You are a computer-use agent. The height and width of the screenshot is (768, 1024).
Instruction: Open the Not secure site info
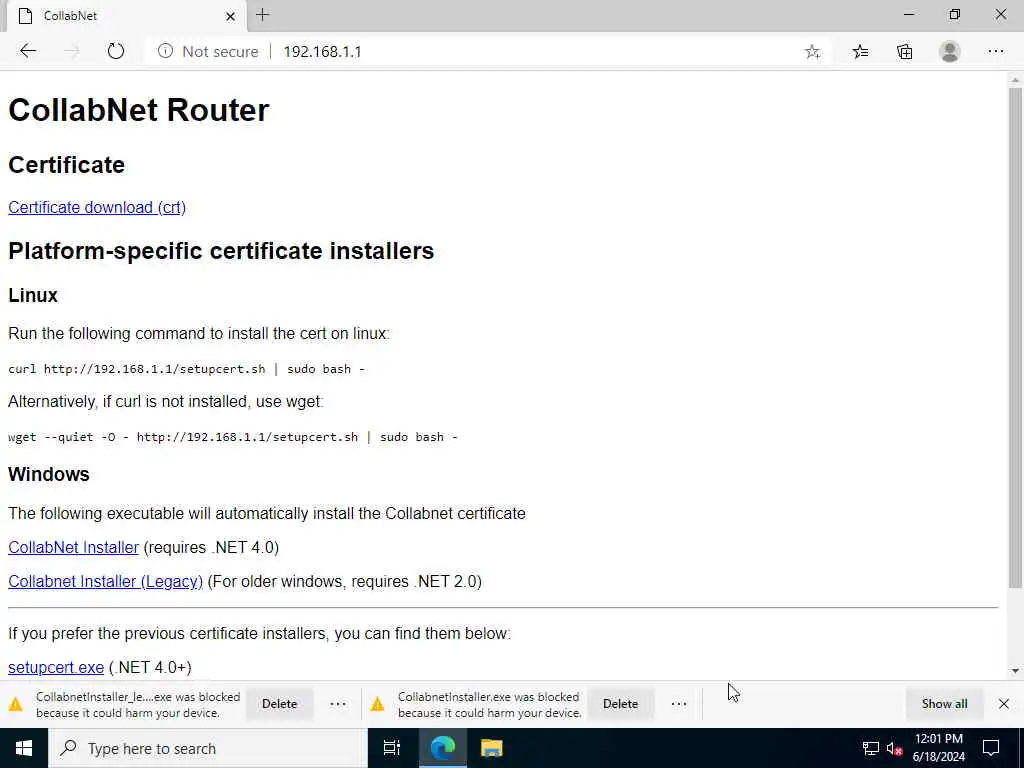pyautogui.click(x=208, y=52)
